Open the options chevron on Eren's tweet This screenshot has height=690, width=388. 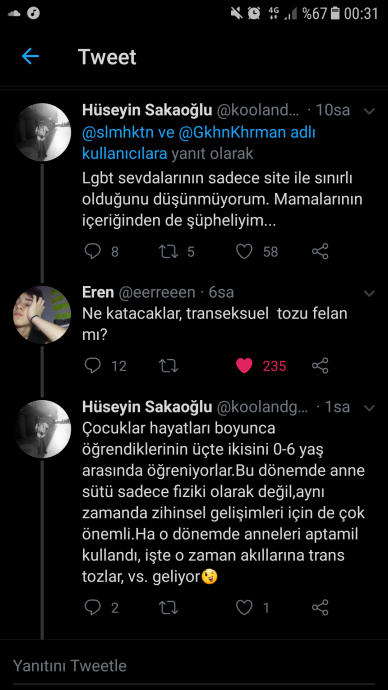(370, 294)
